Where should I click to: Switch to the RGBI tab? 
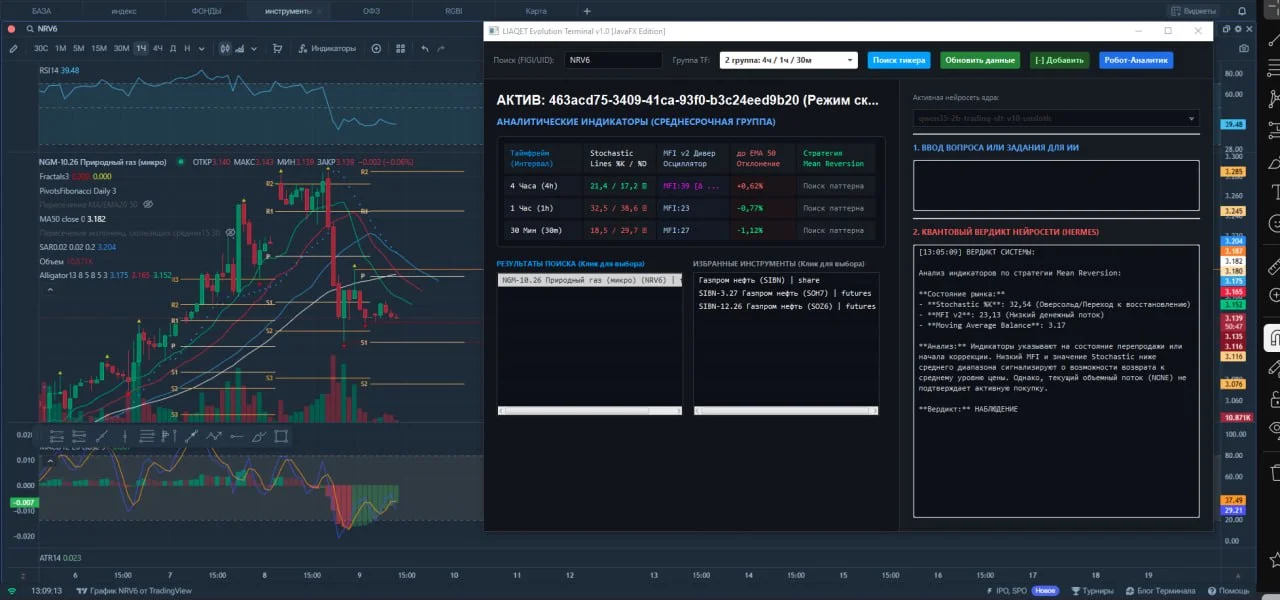click(x=453, y=11)
